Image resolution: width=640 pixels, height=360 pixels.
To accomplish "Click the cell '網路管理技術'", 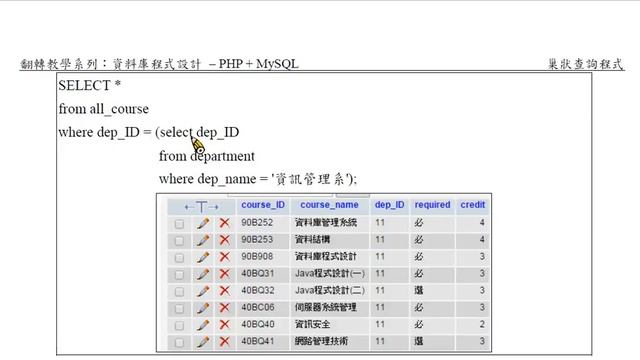I will click(321, 341).
